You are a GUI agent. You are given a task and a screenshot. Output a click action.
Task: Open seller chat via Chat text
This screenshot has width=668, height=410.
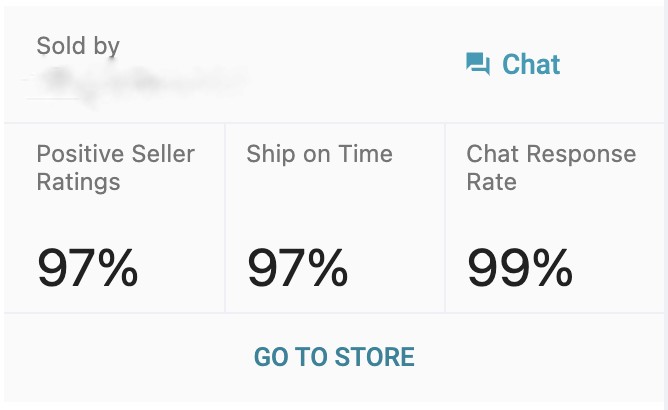tap(531, 64)
